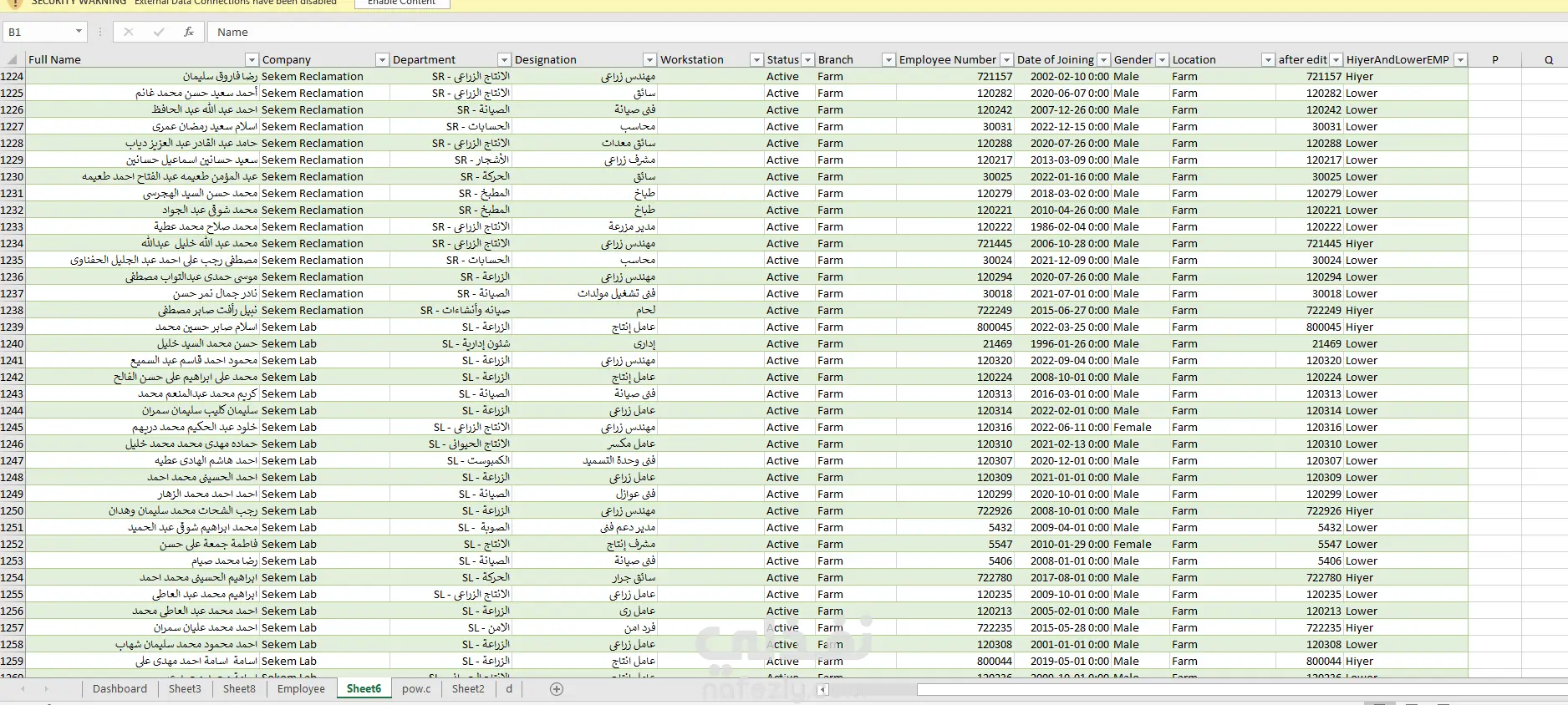
Task: Click Enable Content in security warning
Action: pyautogui.click(x=402, y=3)
